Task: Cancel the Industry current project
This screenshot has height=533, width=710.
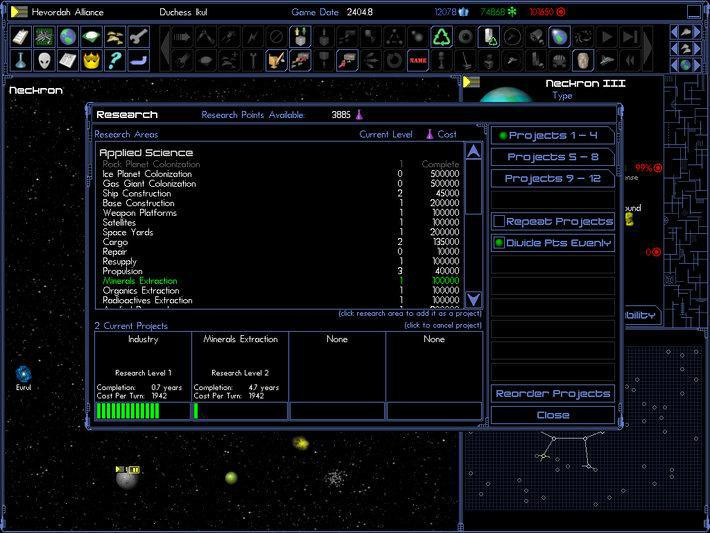Action: pyautogui.click(x=143, y=367)
